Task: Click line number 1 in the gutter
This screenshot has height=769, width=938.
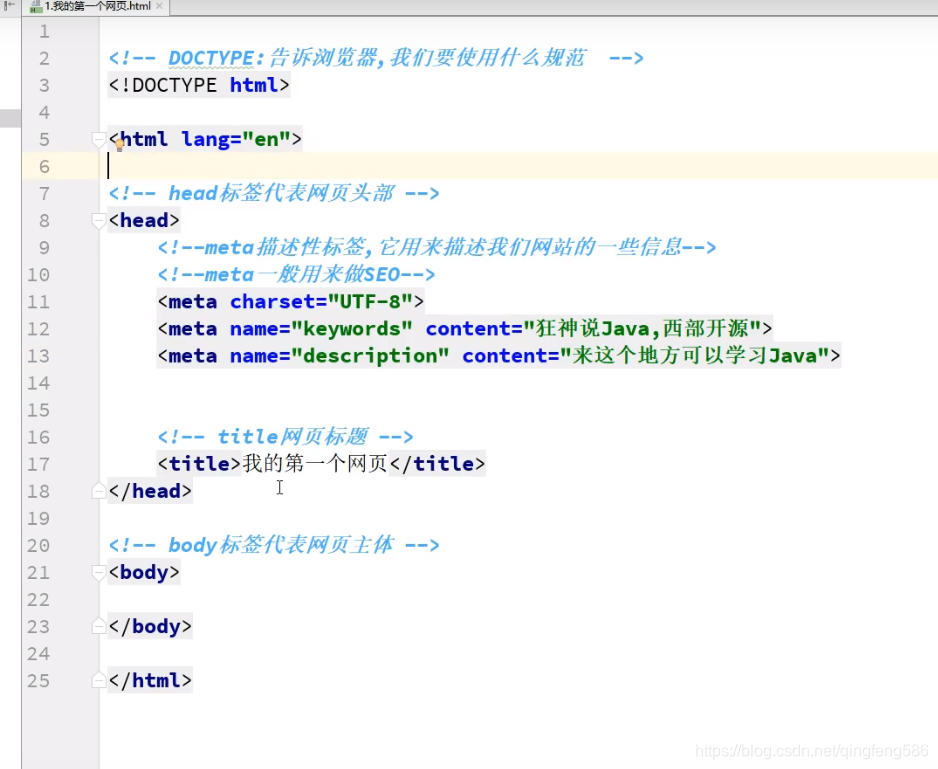Action: (44, 31)
